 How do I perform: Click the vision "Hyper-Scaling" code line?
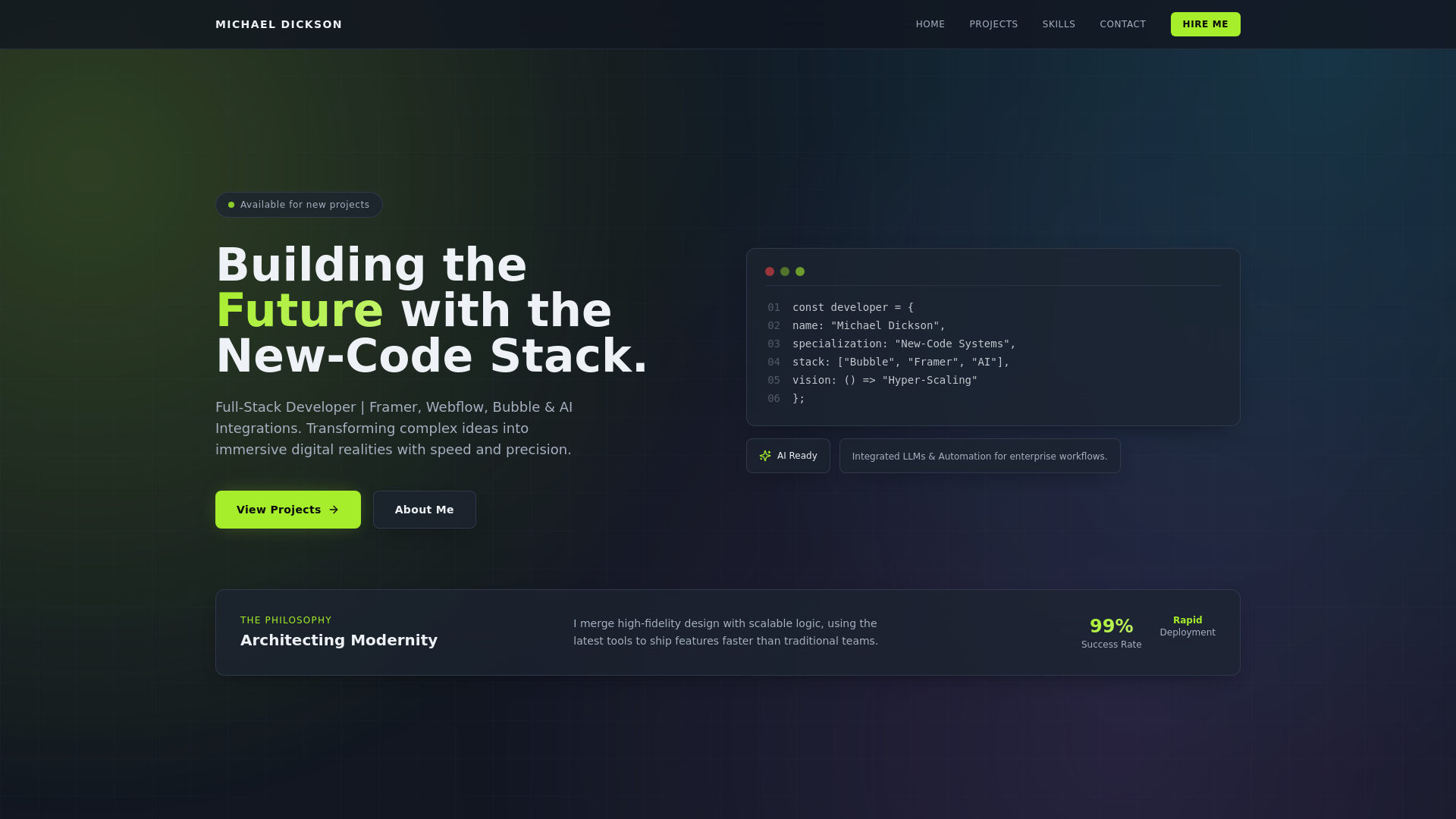click(x=885, y=380)
